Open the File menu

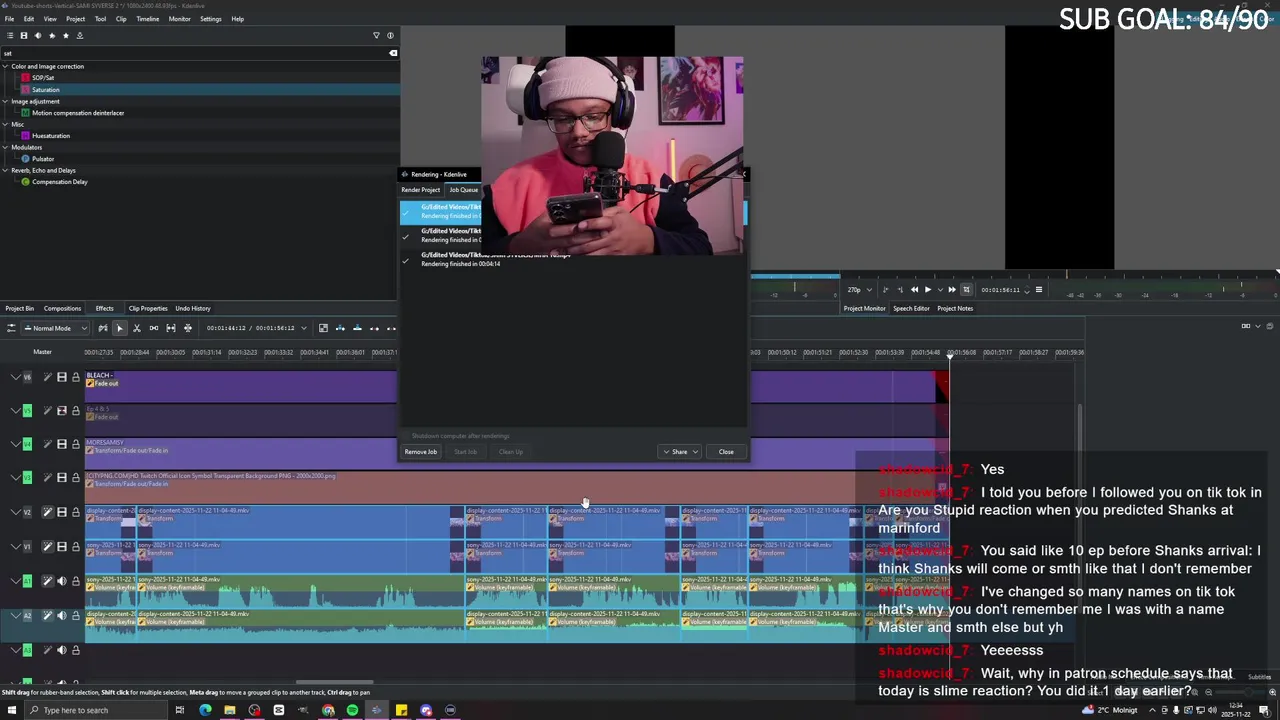point(8,19)
